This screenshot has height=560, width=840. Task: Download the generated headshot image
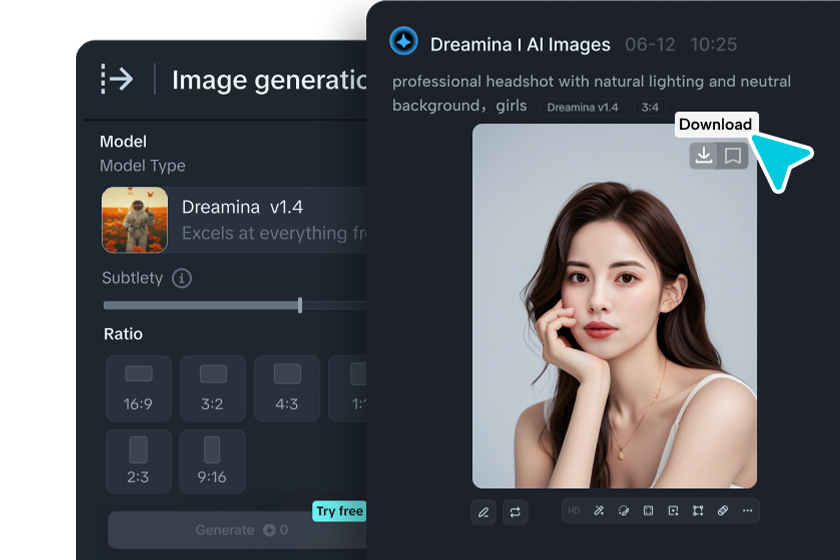point(703,156)
